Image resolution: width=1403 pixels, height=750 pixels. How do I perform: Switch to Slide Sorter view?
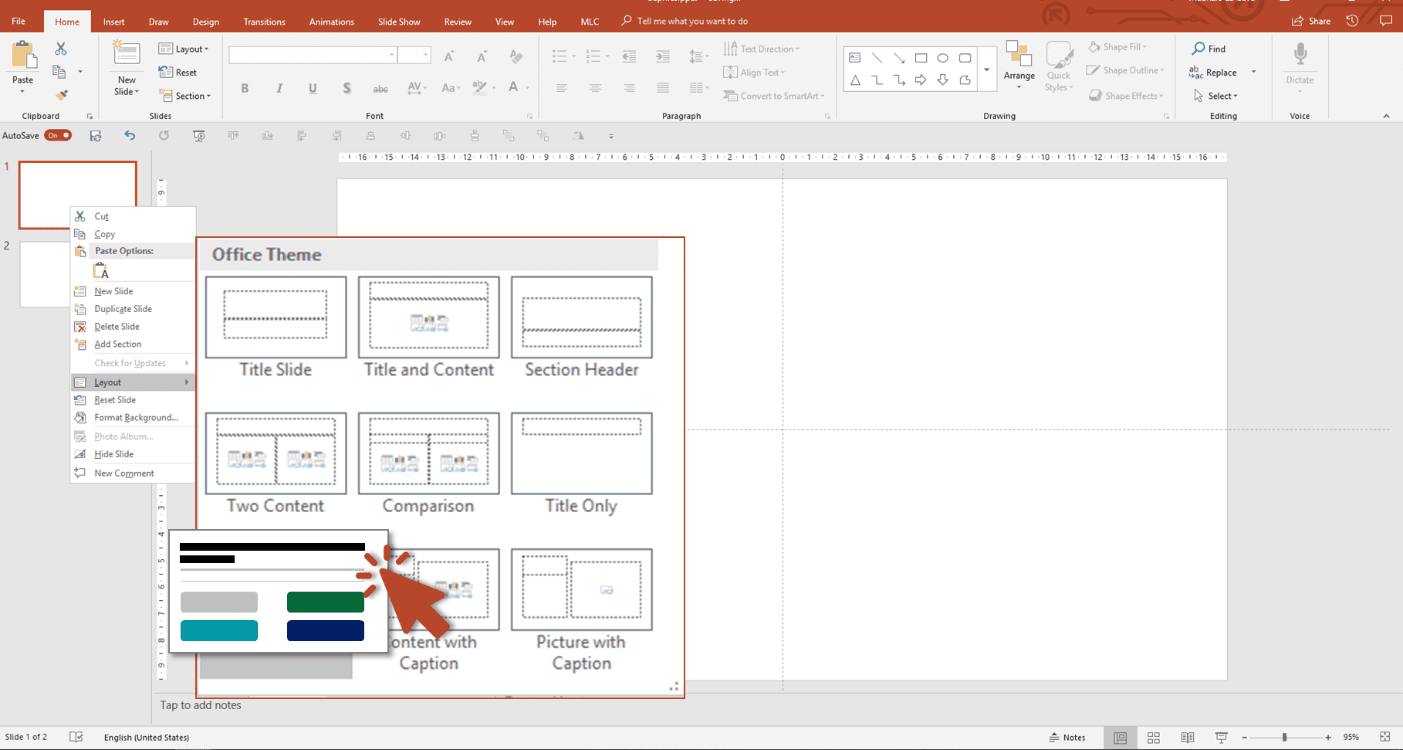pos(1154,737)
